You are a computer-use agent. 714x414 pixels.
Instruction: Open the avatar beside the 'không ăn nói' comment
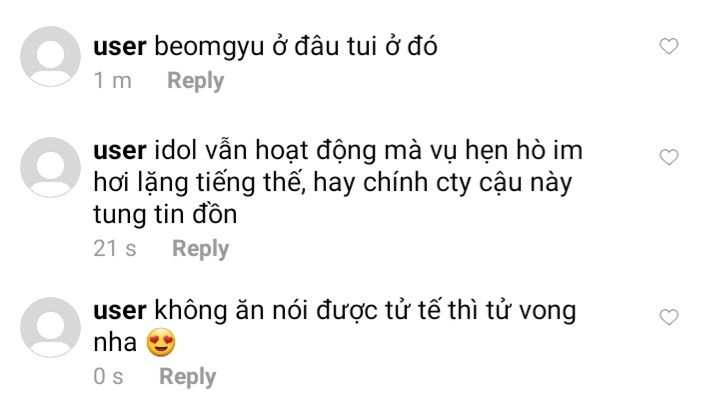[x=51, y=327]
